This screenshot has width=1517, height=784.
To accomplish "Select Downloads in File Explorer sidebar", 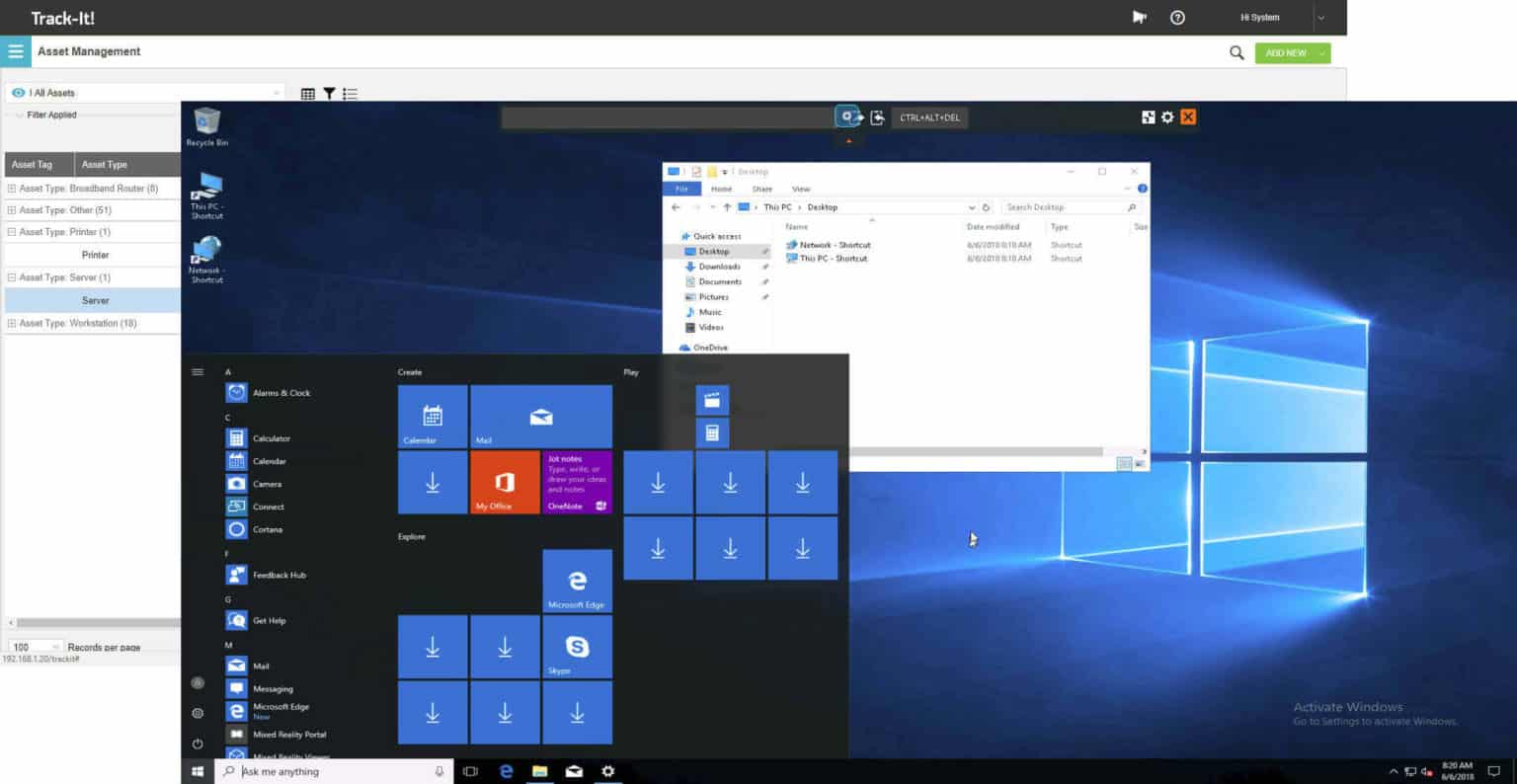I will click(x=719, y=267).
